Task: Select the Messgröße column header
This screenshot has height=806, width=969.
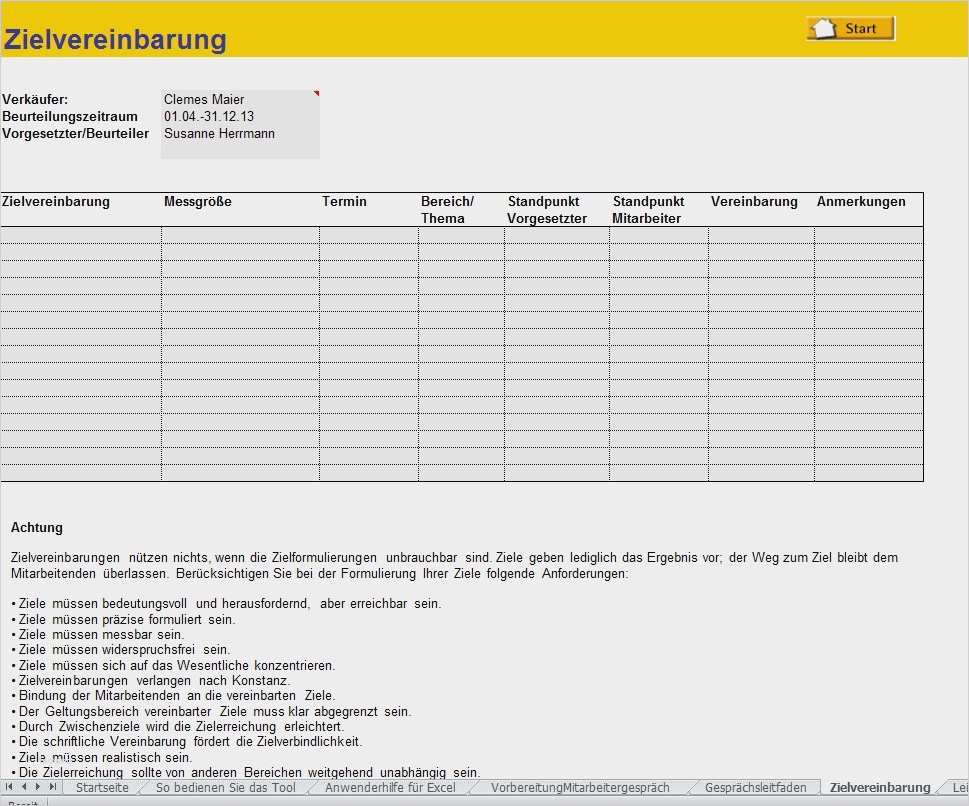Action: point(198,202)
